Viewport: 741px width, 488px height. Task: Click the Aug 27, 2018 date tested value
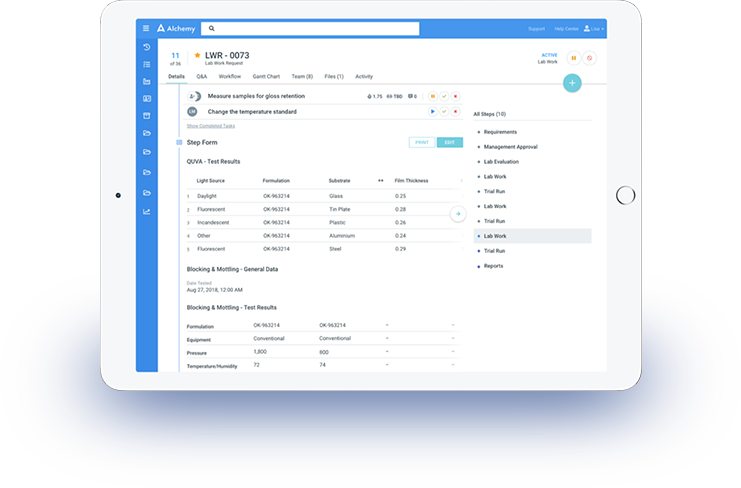[215, 290]
